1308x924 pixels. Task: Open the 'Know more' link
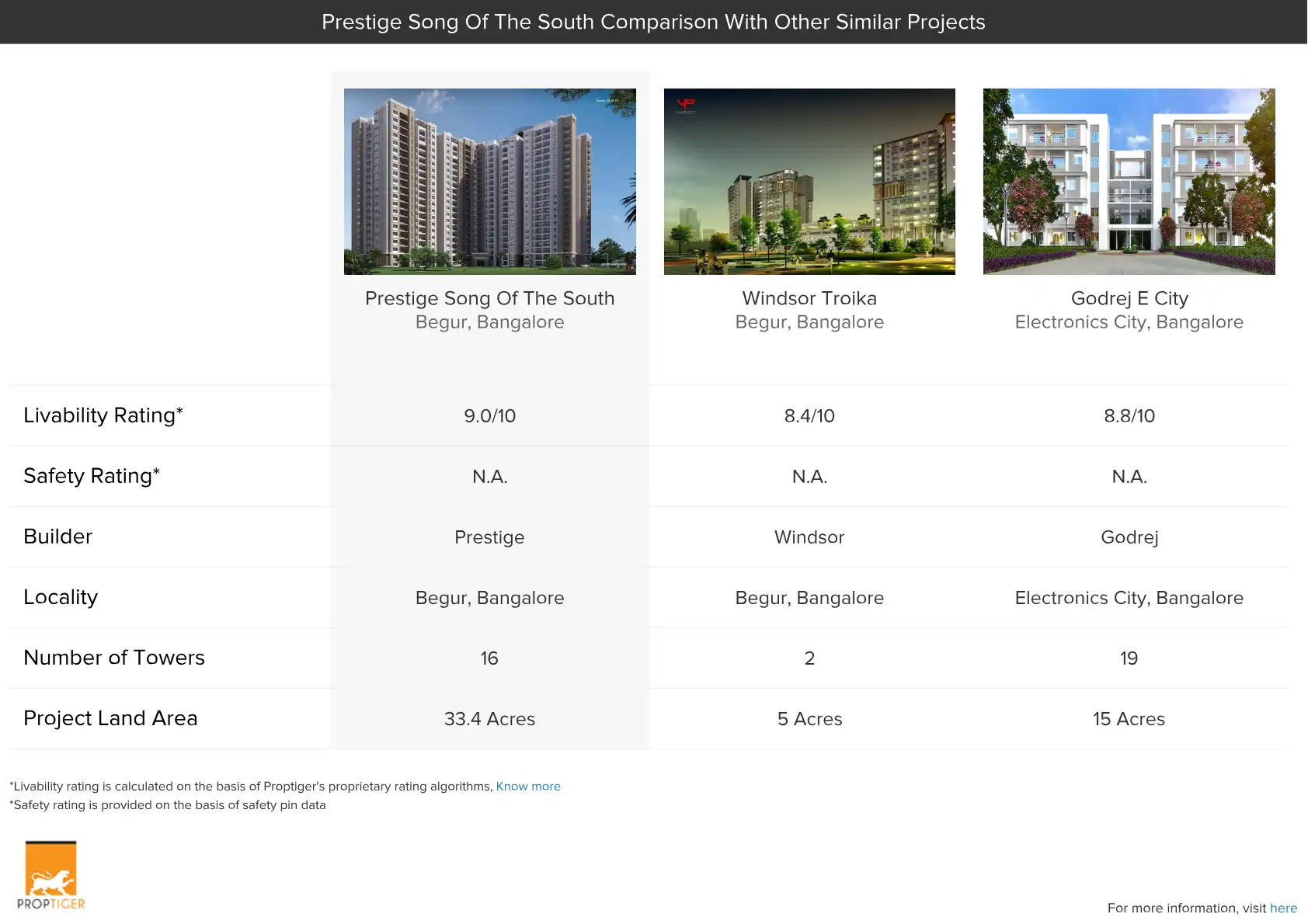tap(528, 787)
